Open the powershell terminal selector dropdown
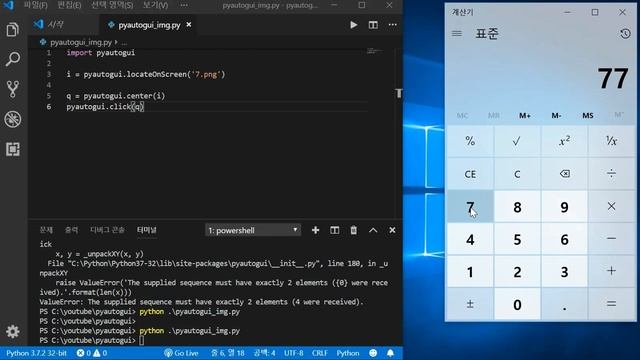This screenshot has height=360, width=640. click(x=253, y=230)
